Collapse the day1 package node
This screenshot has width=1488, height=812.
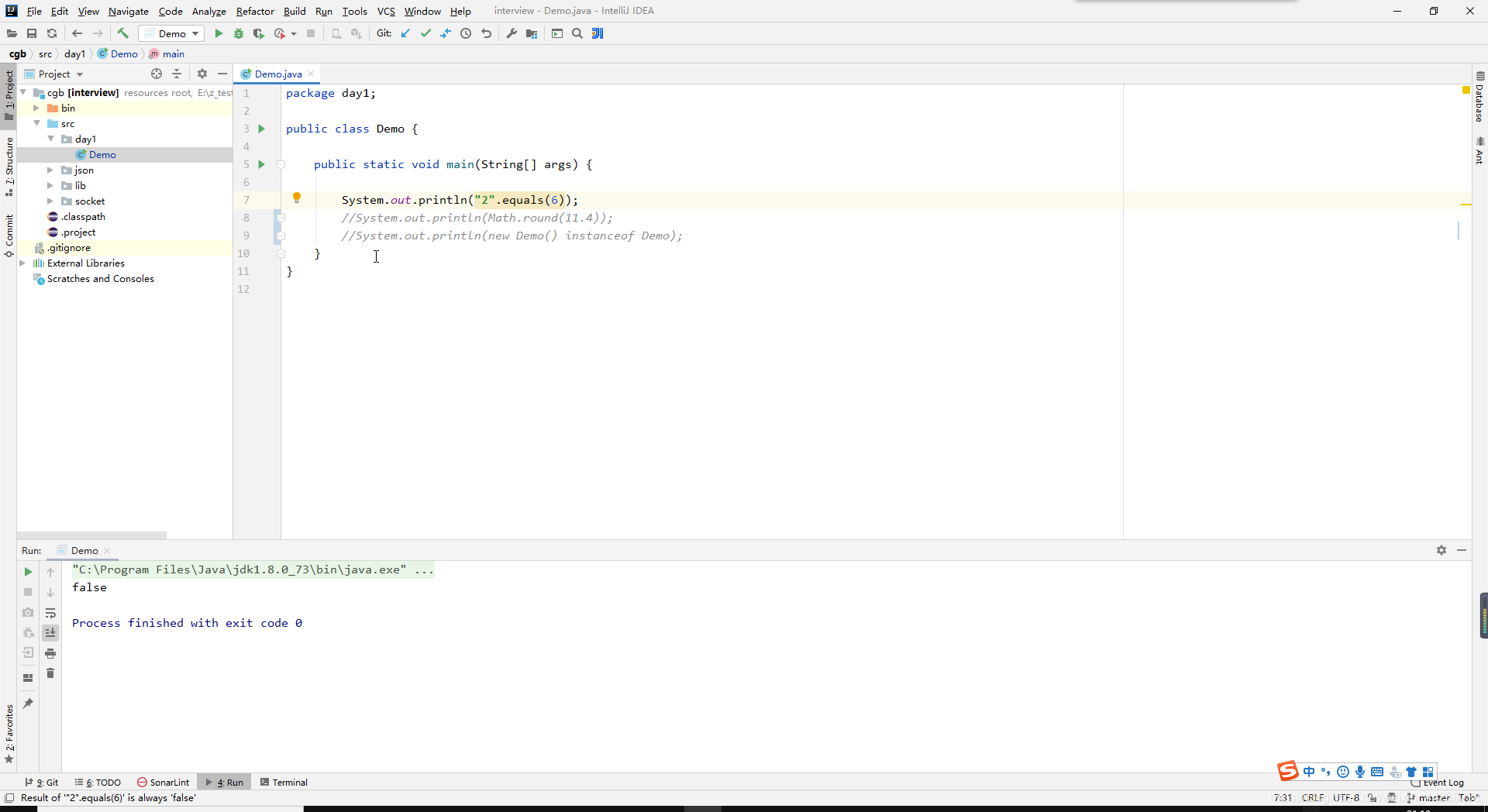(50, 139)
